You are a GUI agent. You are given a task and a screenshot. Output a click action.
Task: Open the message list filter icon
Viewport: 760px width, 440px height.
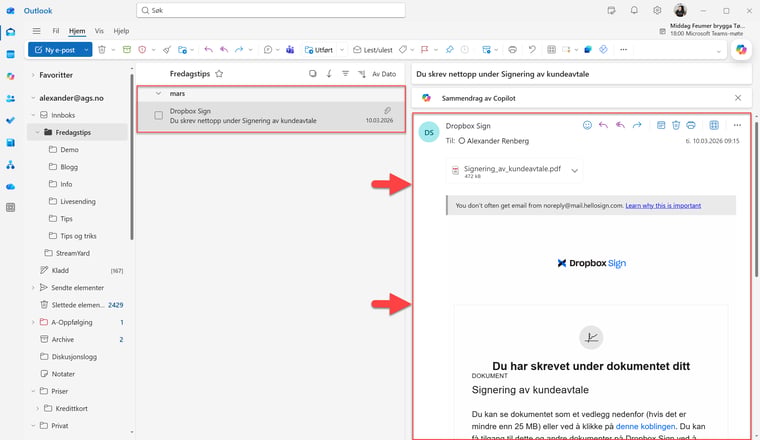coord(345,74)
